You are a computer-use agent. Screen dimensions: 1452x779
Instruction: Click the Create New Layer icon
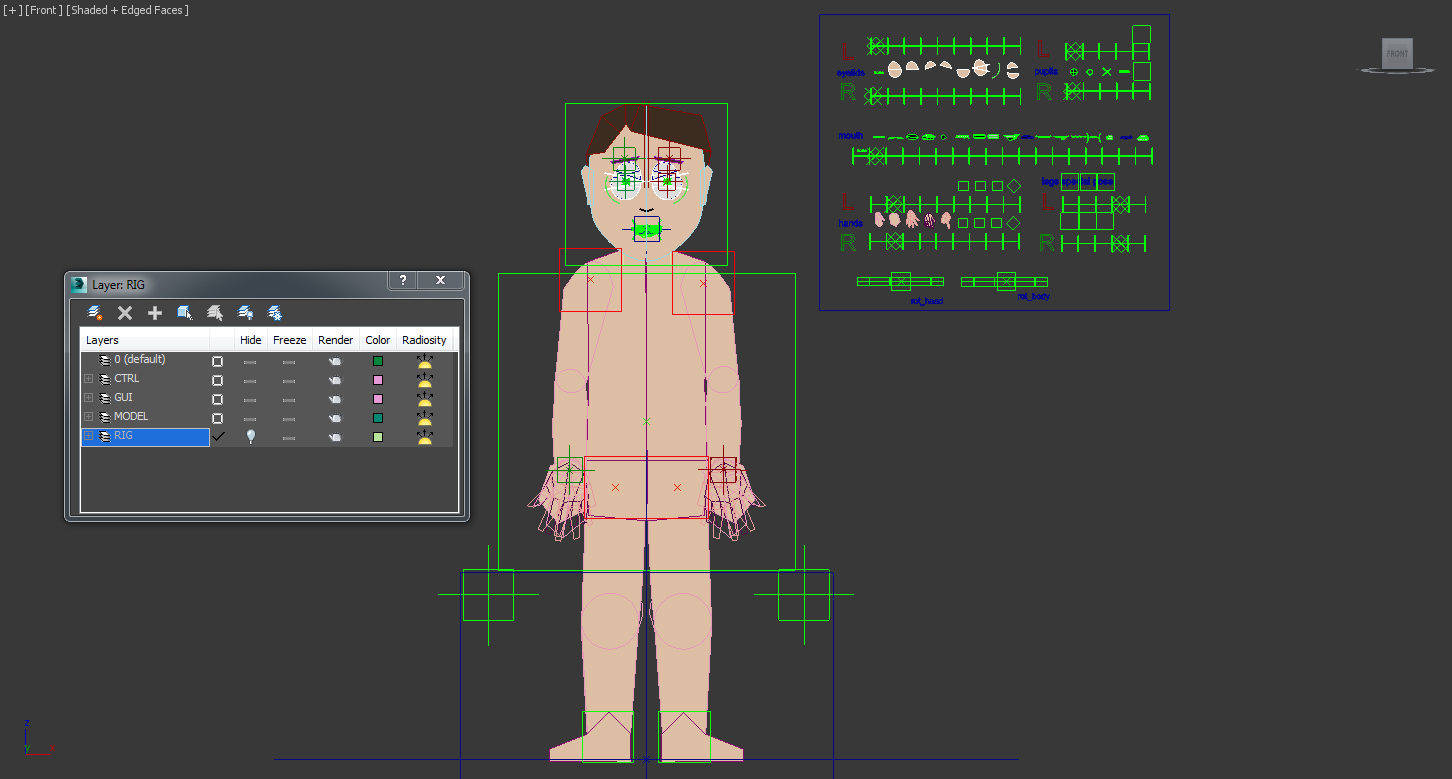[95, 312]
